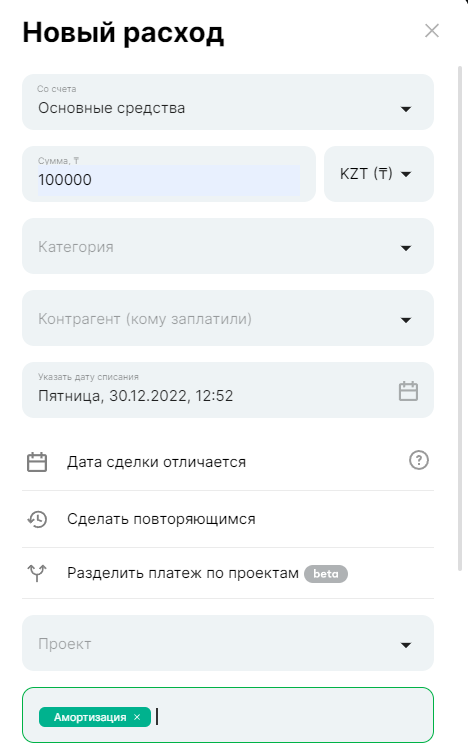This screenshot has width=468, height=752.
Task: Click the tag input next to Амортизация
Action: pyautogui.click(x=292, y=717)
